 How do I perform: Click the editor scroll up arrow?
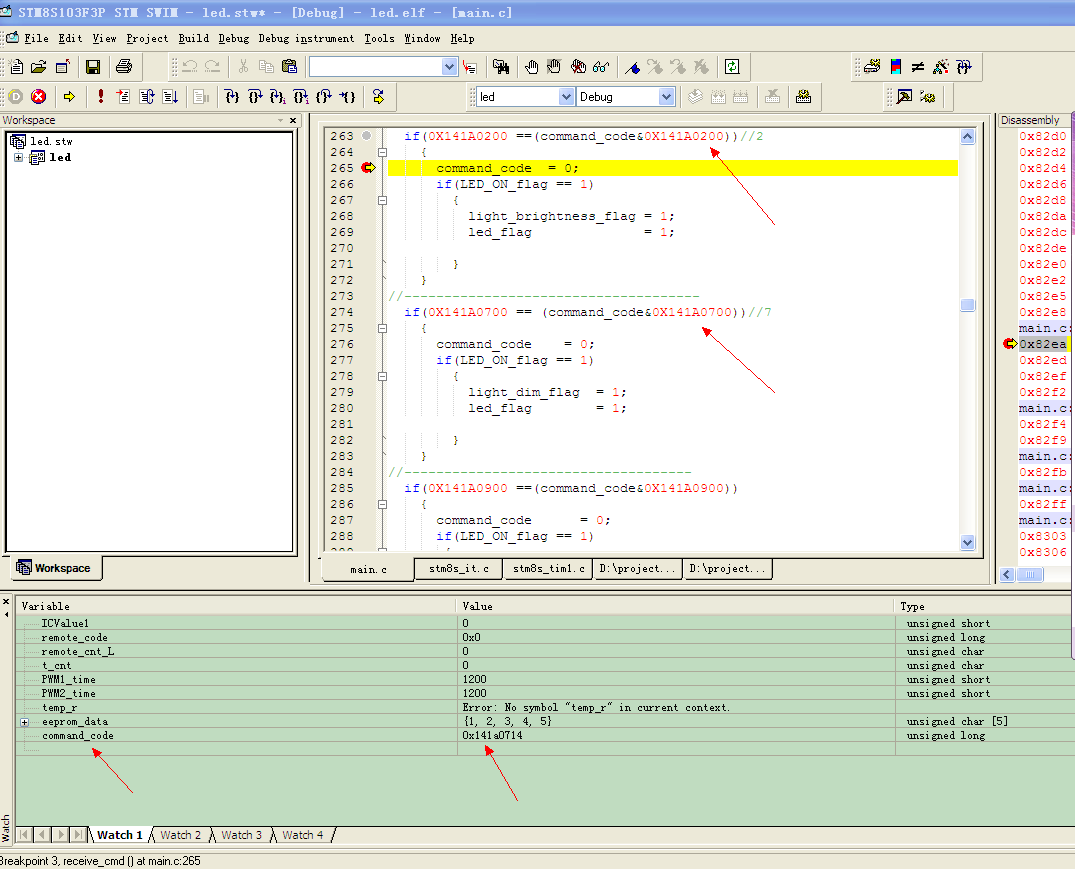click(x=967, y=136)
